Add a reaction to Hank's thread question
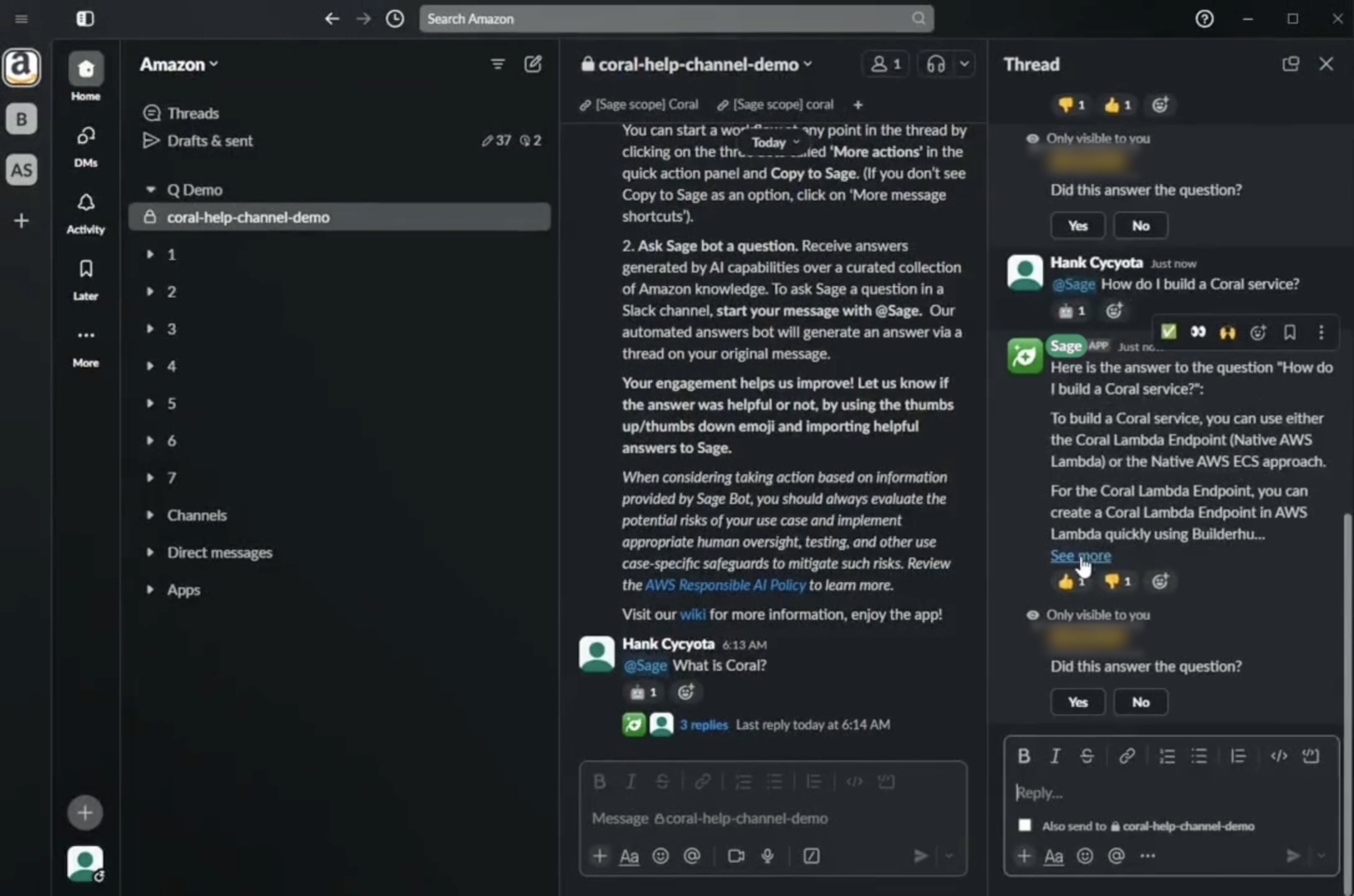The height and width of the screenshot is (896, 1354). 1114,311
